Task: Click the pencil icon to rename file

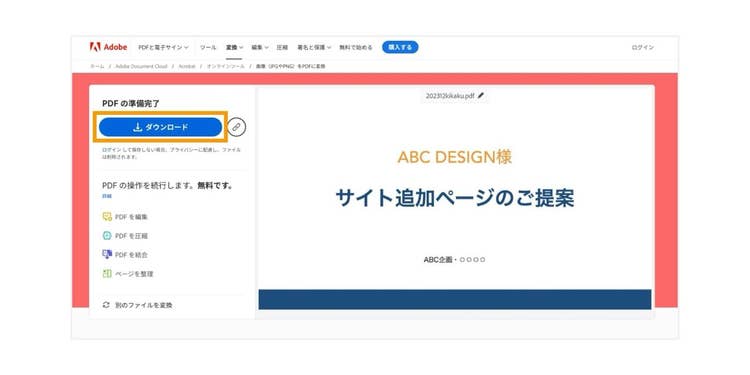Action: (481, 95)
